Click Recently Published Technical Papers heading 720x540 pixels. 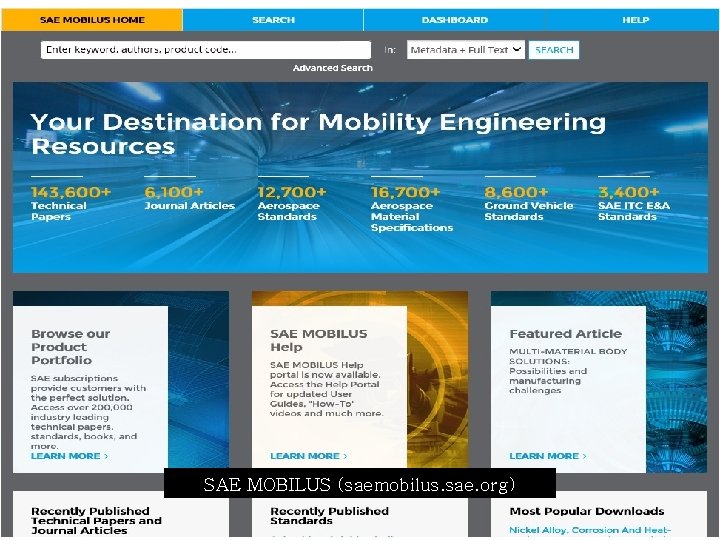[x=96, y=521]
